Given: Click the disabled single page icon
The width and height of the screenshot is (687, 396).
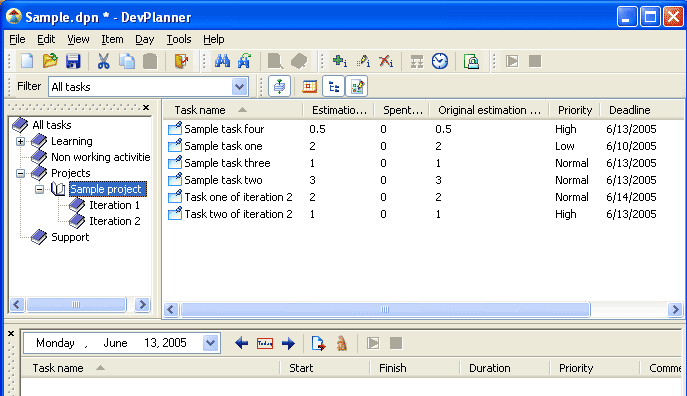Looking at the screenshot, I should point(275,61).
